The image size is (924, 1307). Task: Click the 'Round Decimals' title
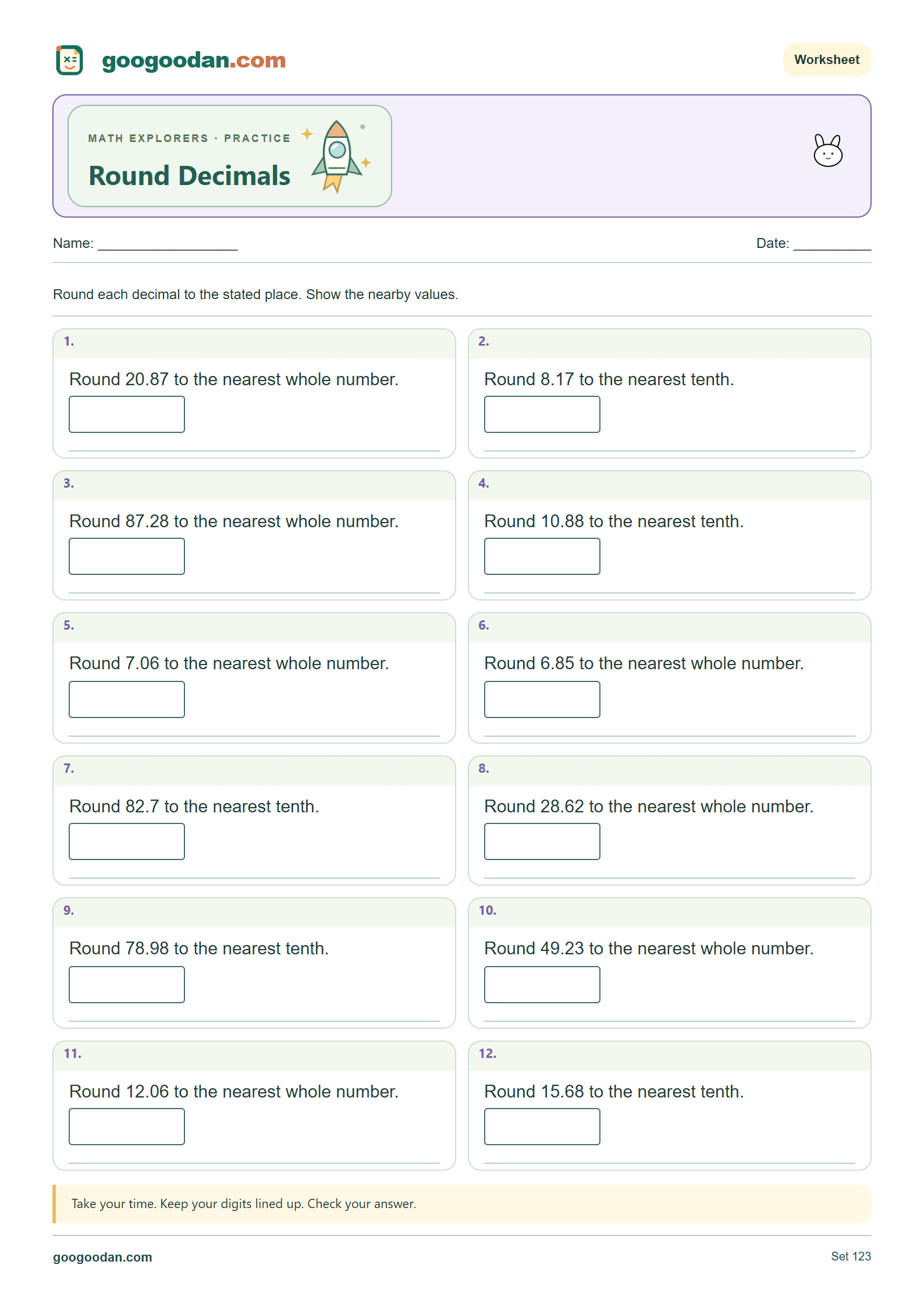click(189, 176)
